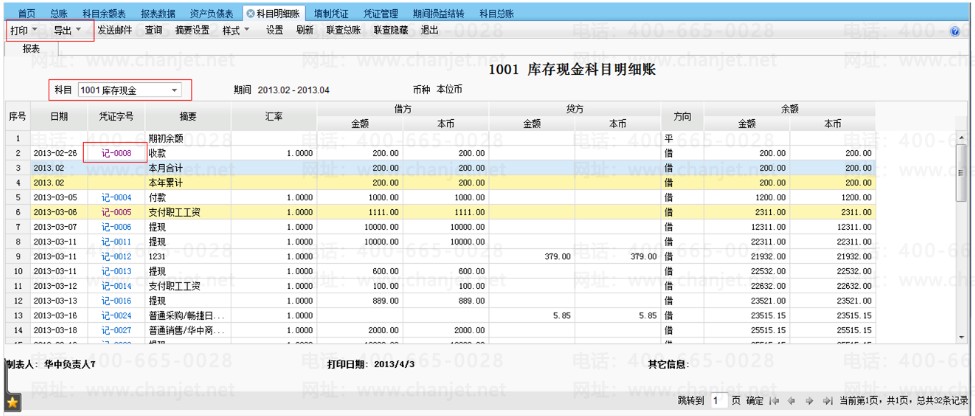Go to the last page arrow icon
The image size is (975, 416).
(x=827, y=401)
